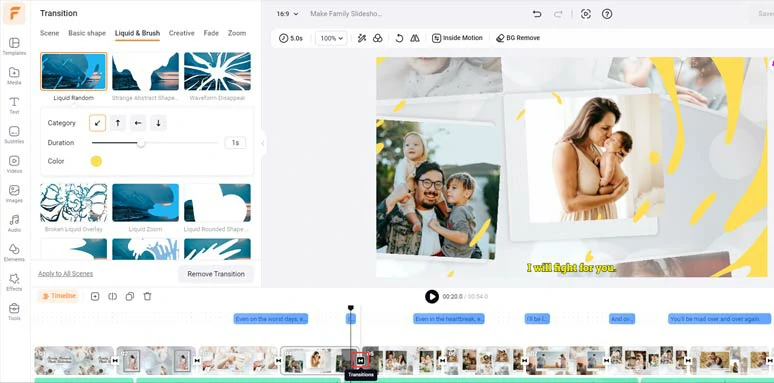Open the 16:9 aspect ratio dropdown

click(287, 14)
